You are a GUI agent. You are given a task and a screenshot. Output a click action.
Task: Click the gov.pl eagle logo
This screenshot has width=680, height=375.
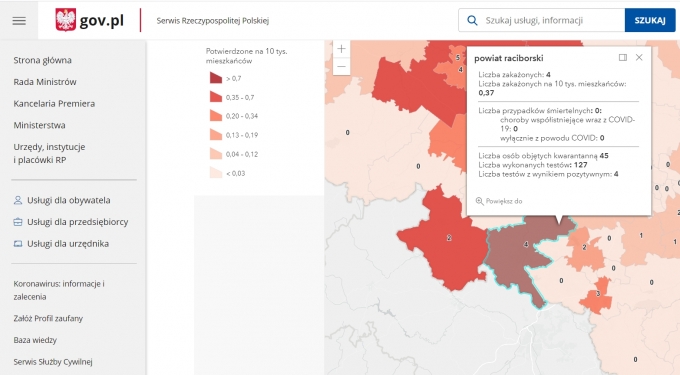[66, 20]
